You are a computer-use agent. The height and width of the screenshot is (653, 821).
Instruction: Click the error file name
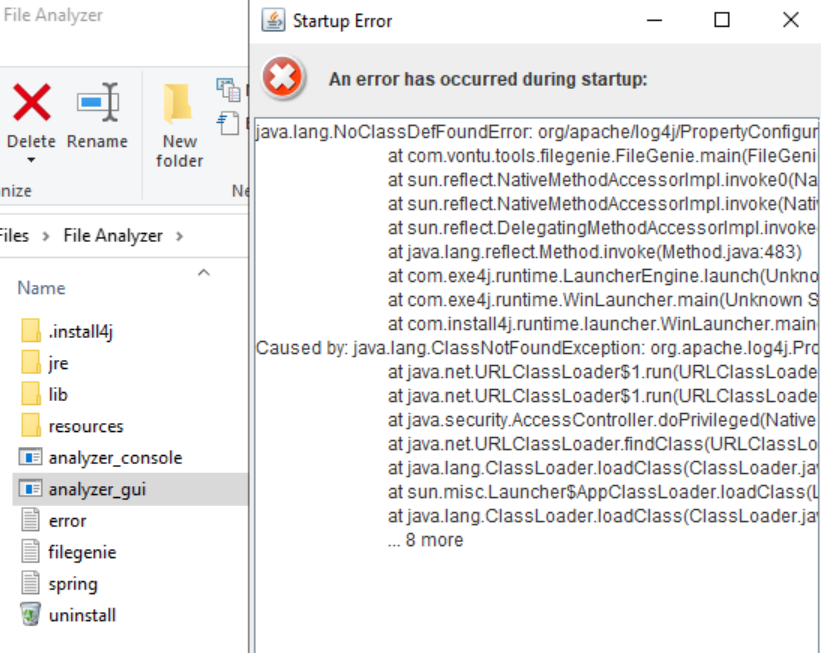coord(68,521)
